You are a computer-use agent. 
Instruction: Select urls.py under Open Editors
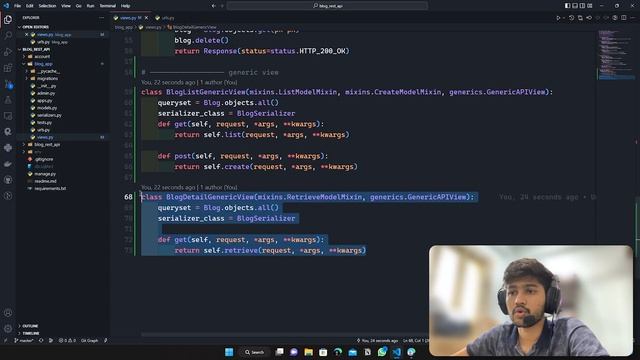pyautogui.click(x=43, y=42)
